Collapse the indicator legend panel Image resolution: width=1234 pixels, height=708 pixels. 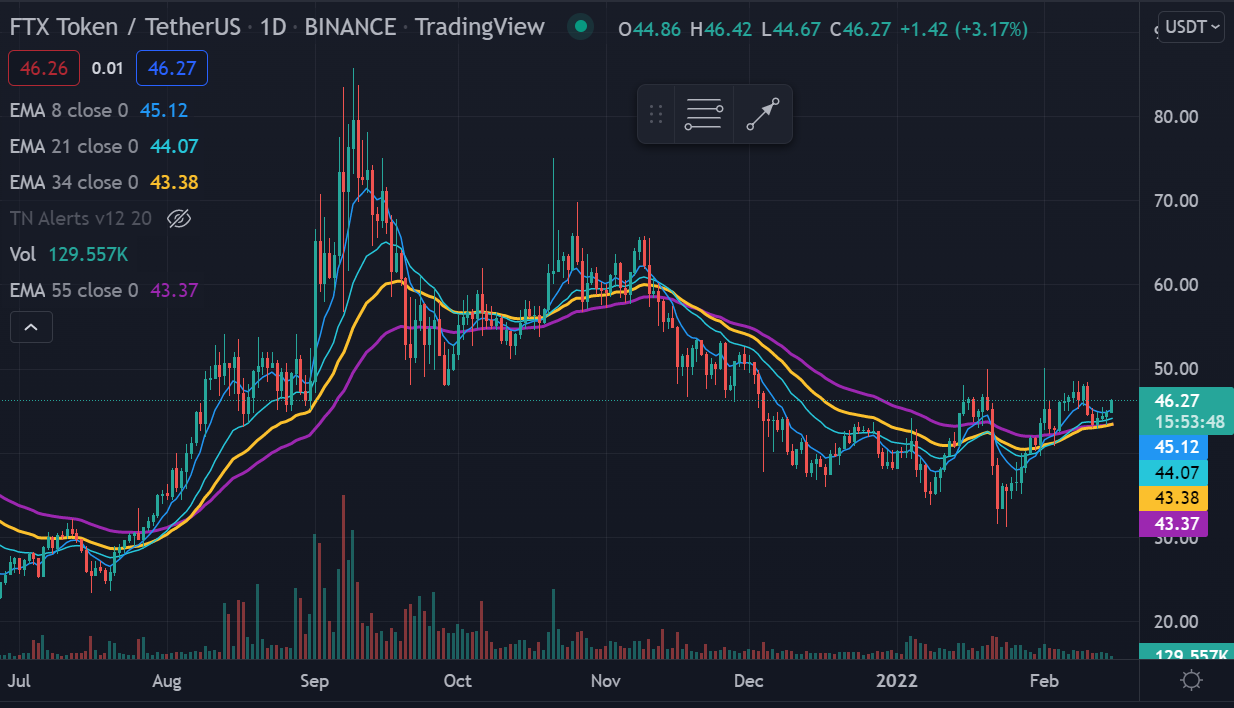coord(31,327)
